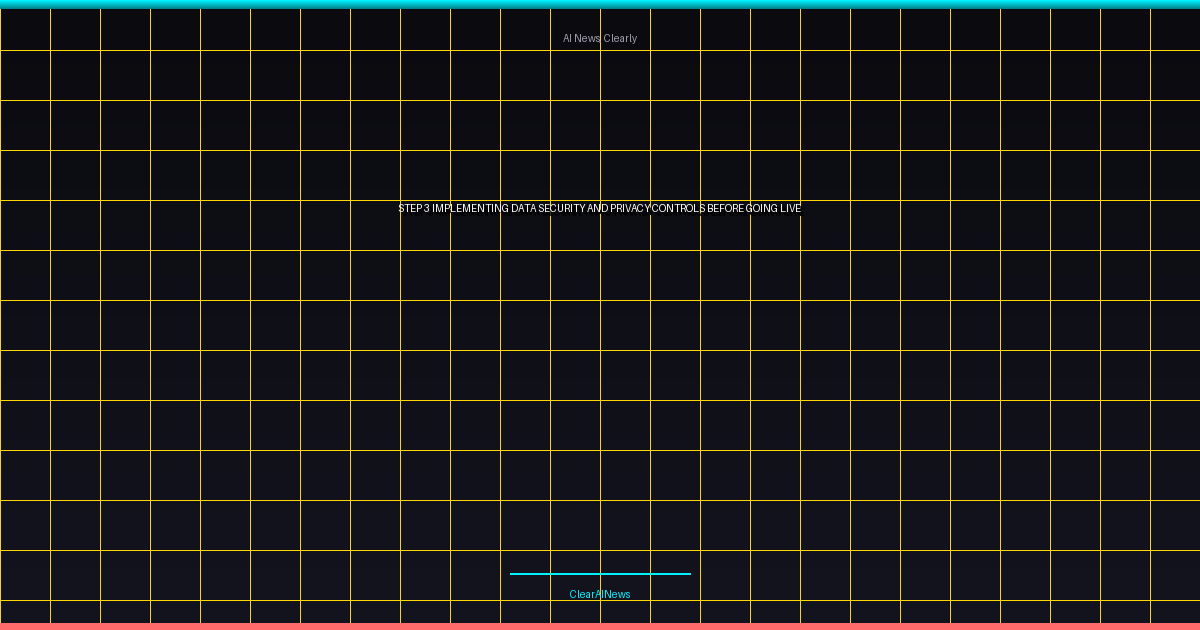
Task: Click the left end of the cyan divider line
Action: tap(513, 574)
